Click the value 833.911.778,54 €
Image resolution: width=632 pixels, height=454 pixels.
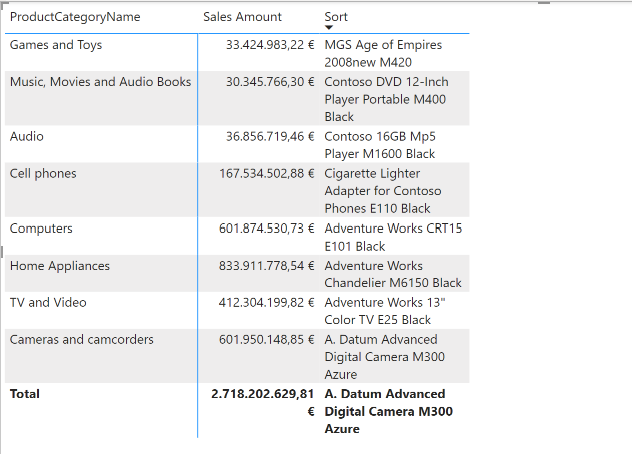point(266,266)
